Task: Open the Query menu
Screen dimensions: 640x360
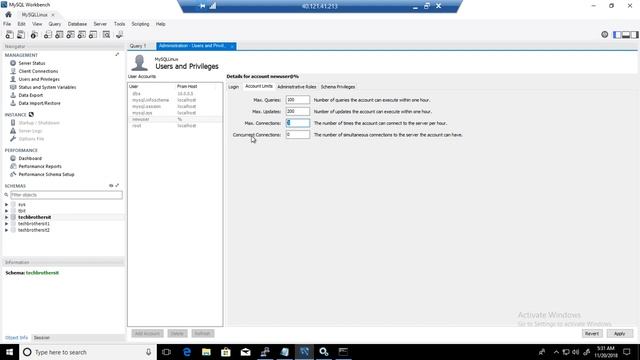Action: coord(55,24)
